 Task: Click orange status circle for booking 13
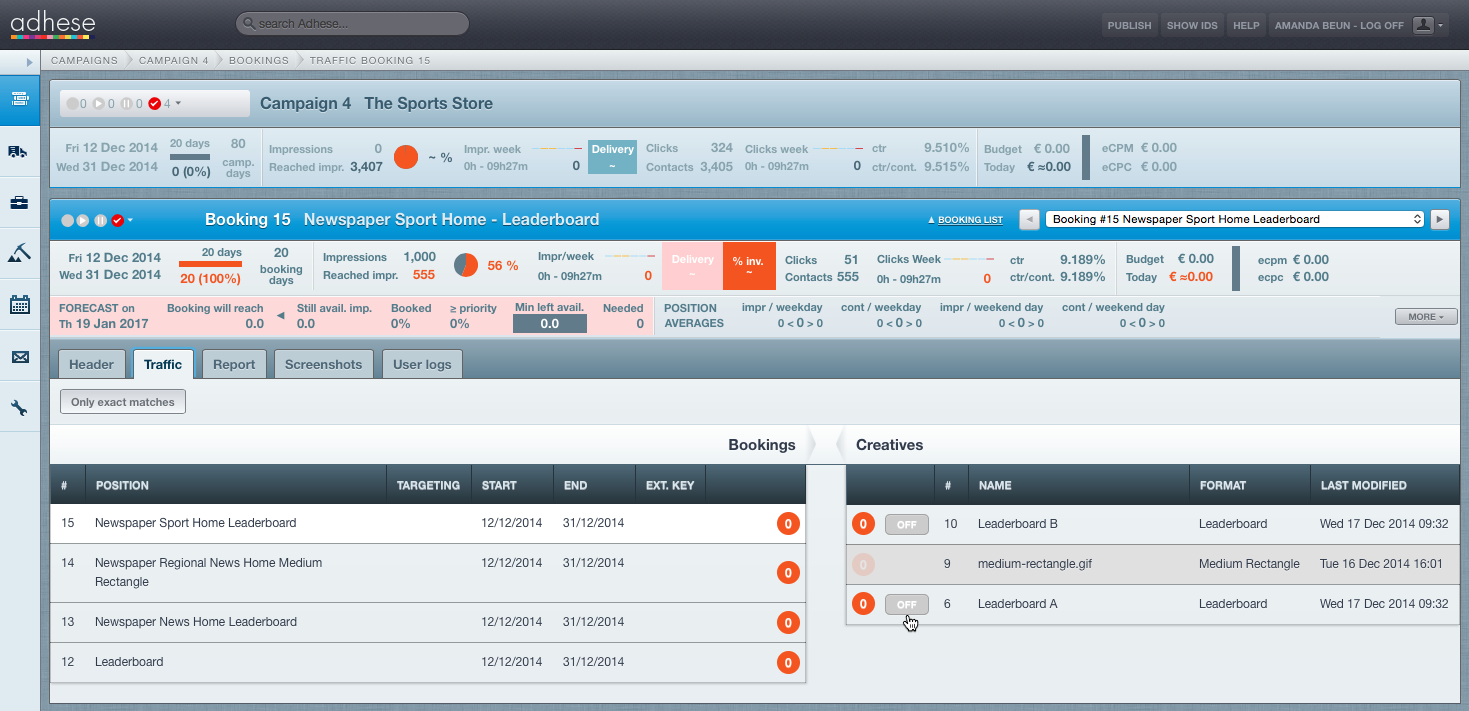[788, 622]
